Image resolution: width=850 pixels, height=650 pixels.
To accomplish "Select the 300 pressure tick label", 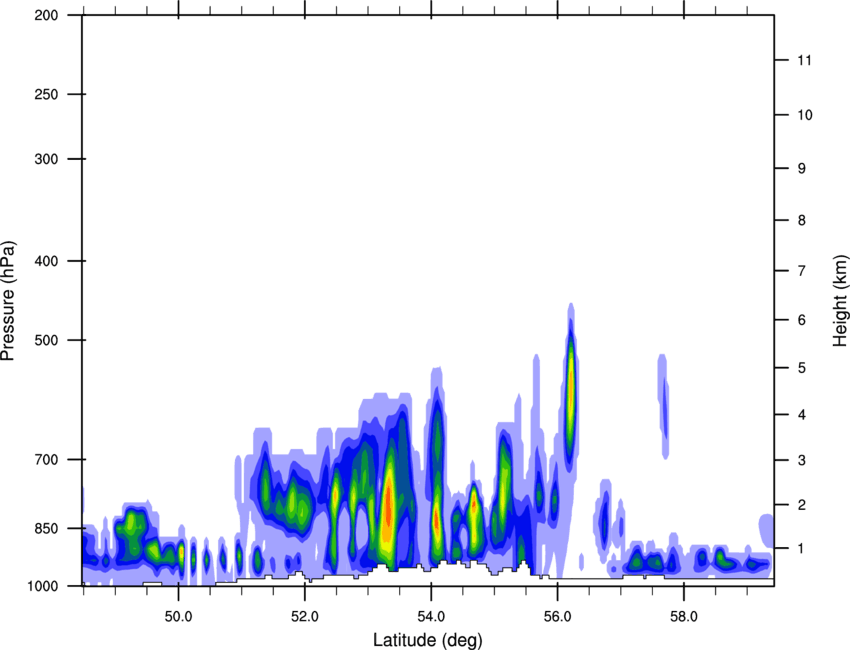I will [46, 159].
